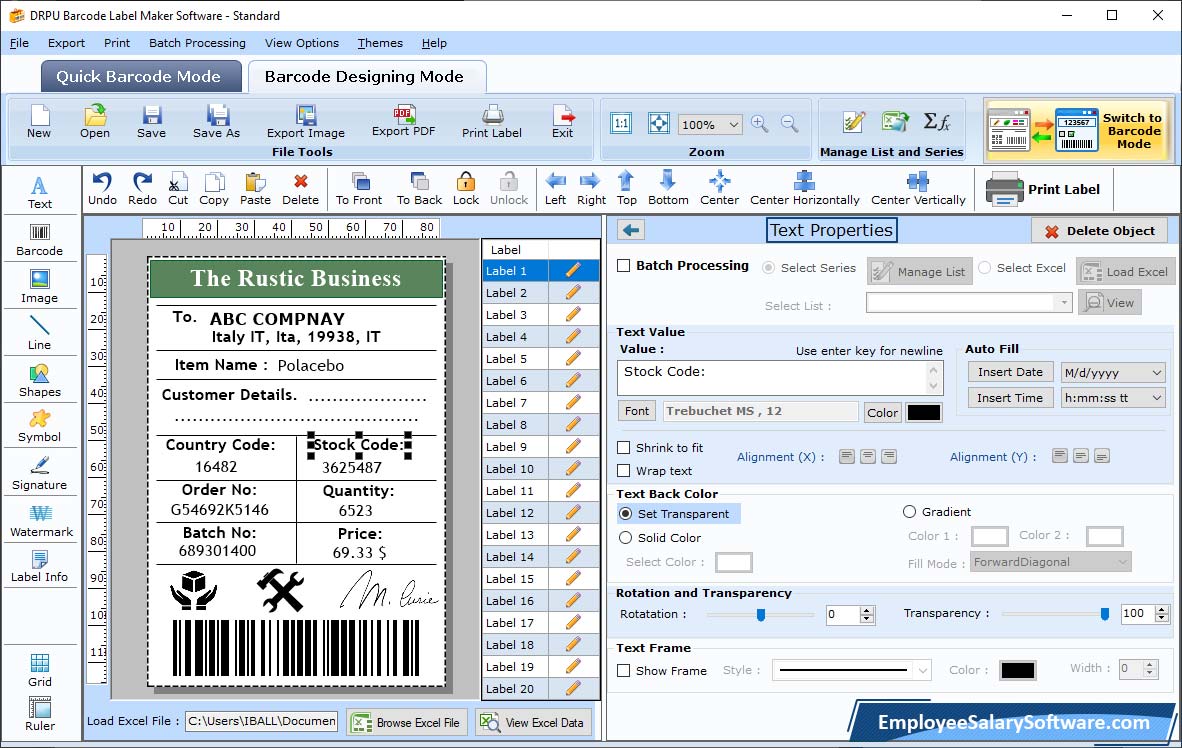This screenshot has width=1182, height=748.
Task: Open the Batch Processing menu
Action: pyautogui.click(x=198, y=43)
